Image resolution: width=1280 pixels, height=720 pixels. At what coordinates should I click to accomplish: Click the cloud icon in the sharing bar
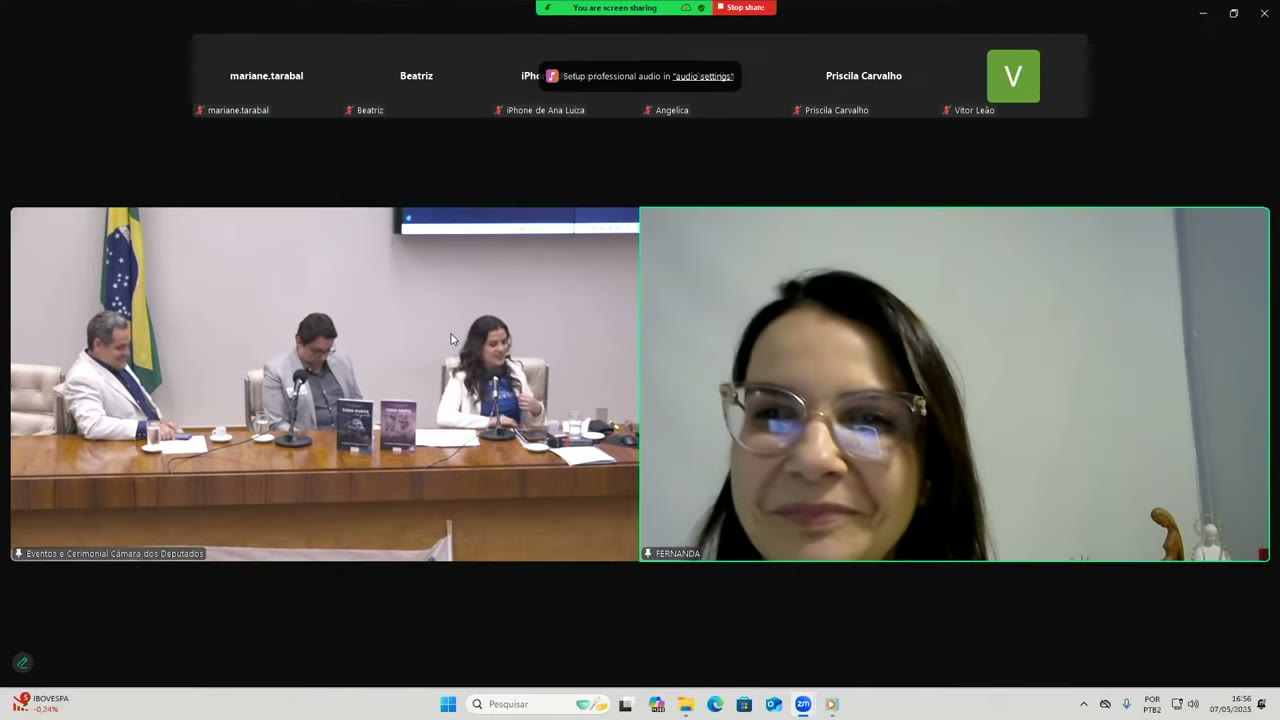coord(686,8)
